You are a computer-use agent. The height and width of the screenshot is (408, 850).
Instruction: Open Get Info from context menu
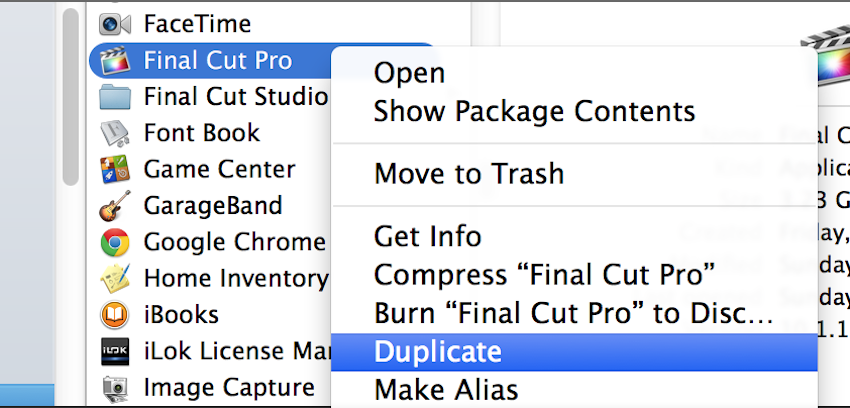[x=427, y=237]
